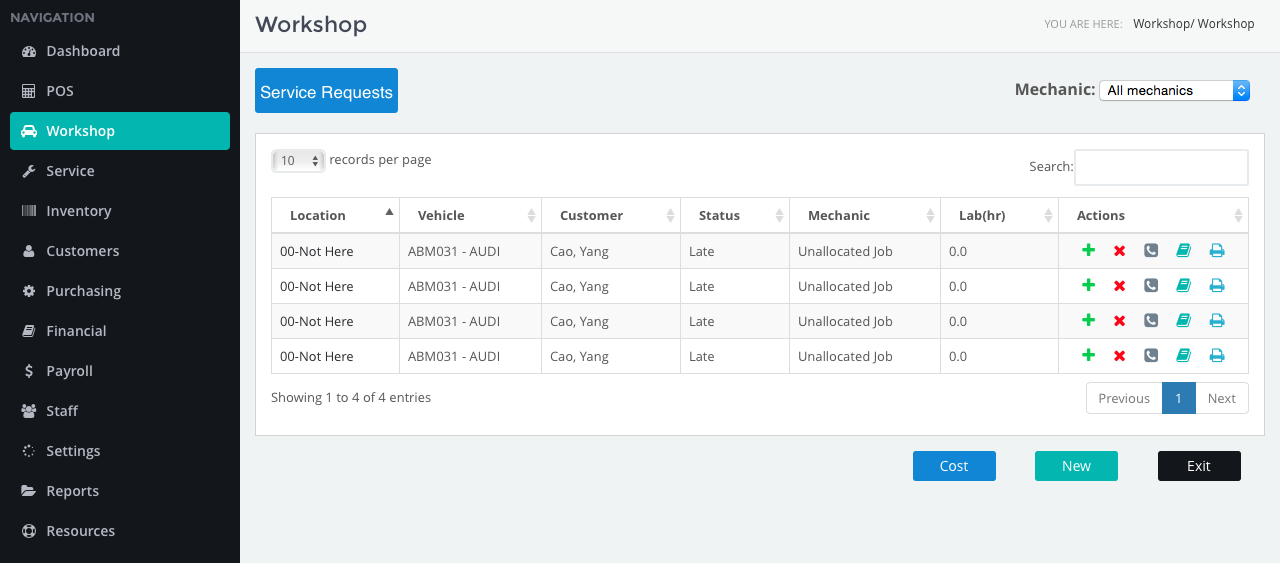Screen dimensions: 1280x563
Task: Go to Dashboard in the sidebar
Action: 83,51
